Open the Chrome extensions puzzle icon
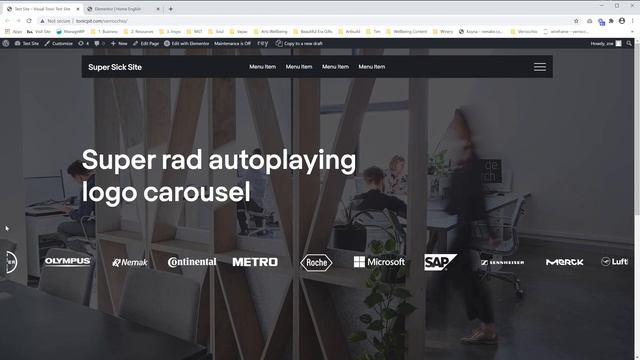The width and height of the screenshot is (640, 360). (611, 21)
